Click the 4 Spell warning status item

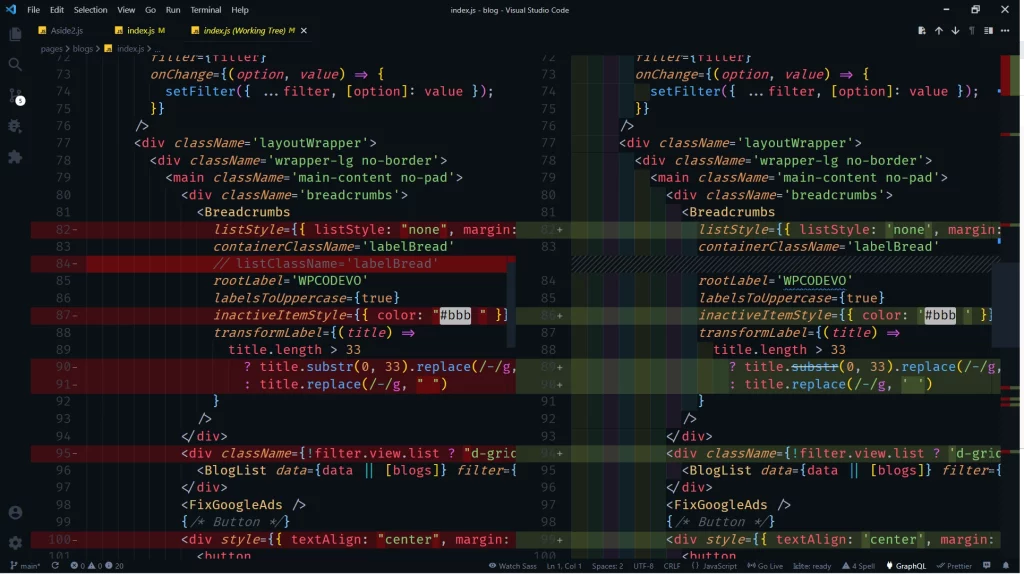pyautogui.click(x=859, y=566)
